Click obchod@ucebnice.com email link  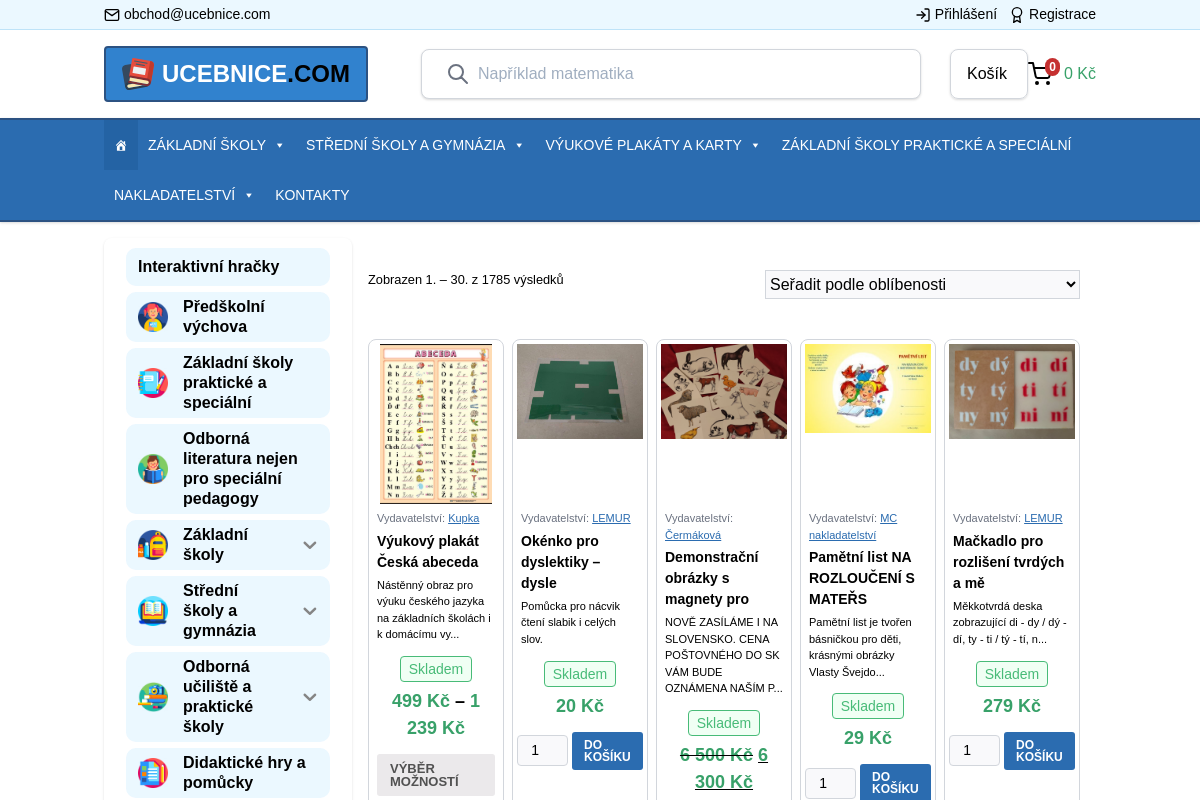(x=197, y=14)
